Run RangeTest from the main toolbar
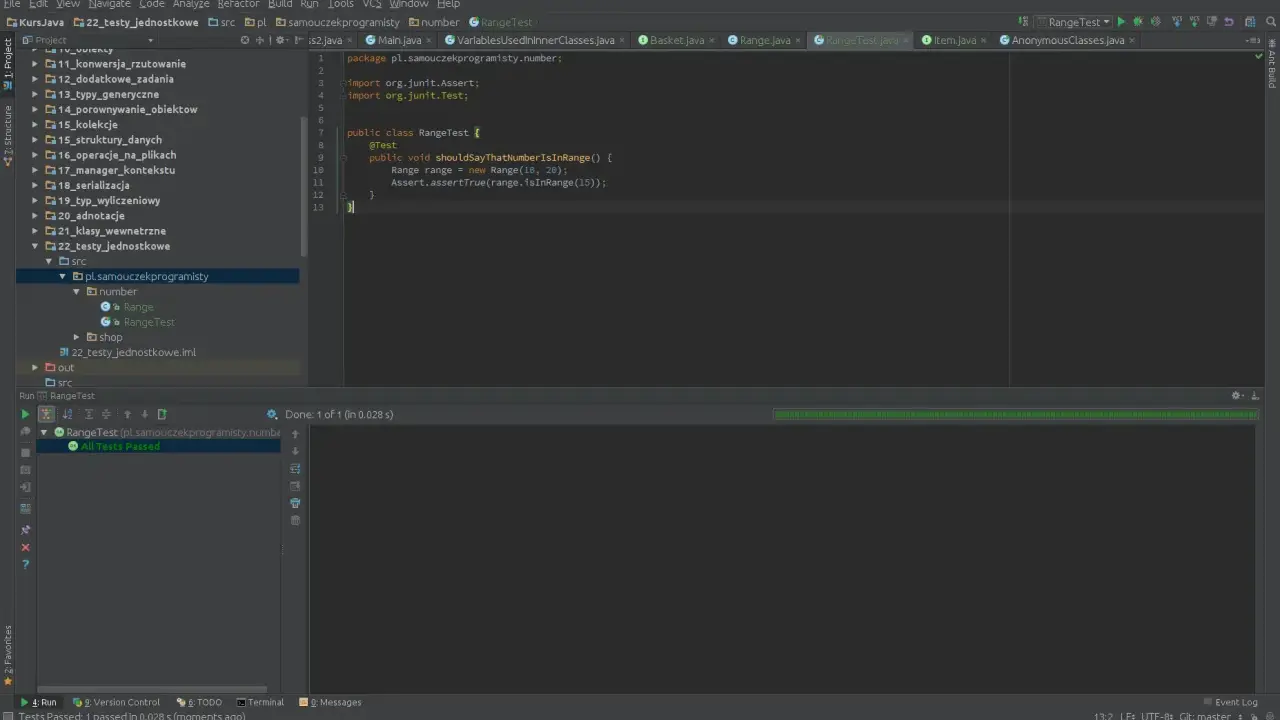This screenshot has width=1280, height=720. pyautogui.click(x=1121, y=22)
